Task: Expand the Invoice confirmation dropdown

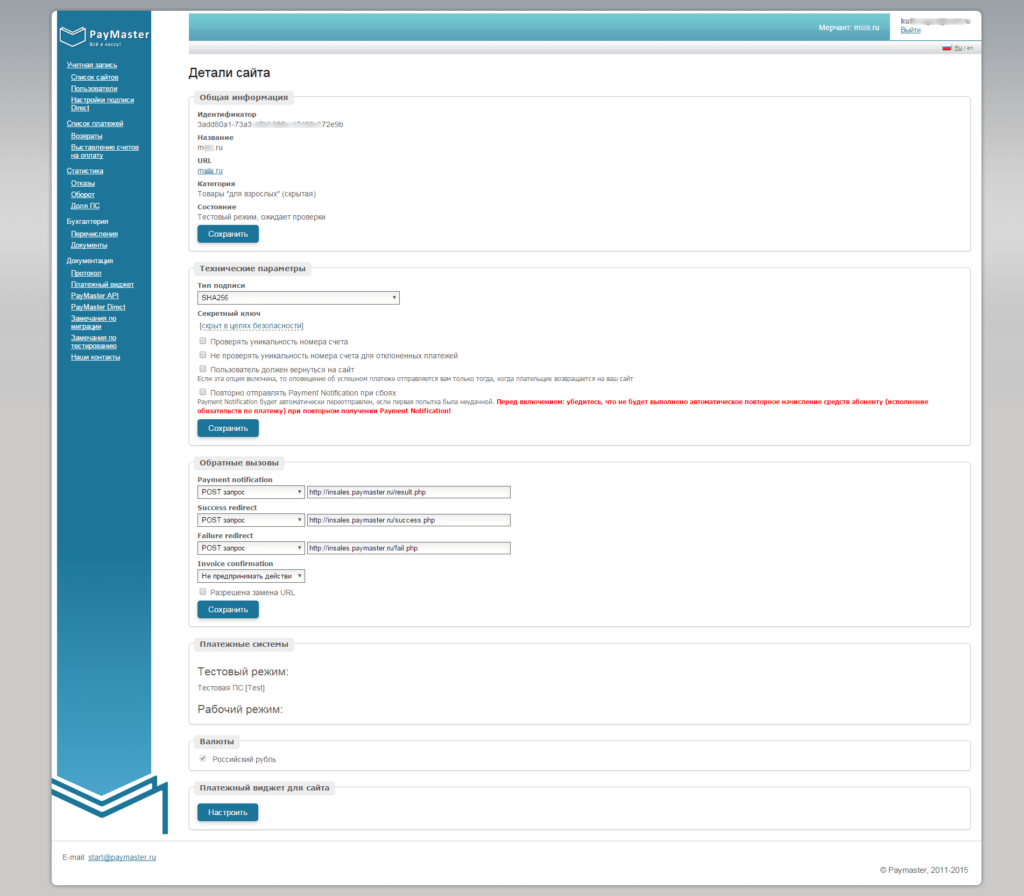Action: pos(251,576)
